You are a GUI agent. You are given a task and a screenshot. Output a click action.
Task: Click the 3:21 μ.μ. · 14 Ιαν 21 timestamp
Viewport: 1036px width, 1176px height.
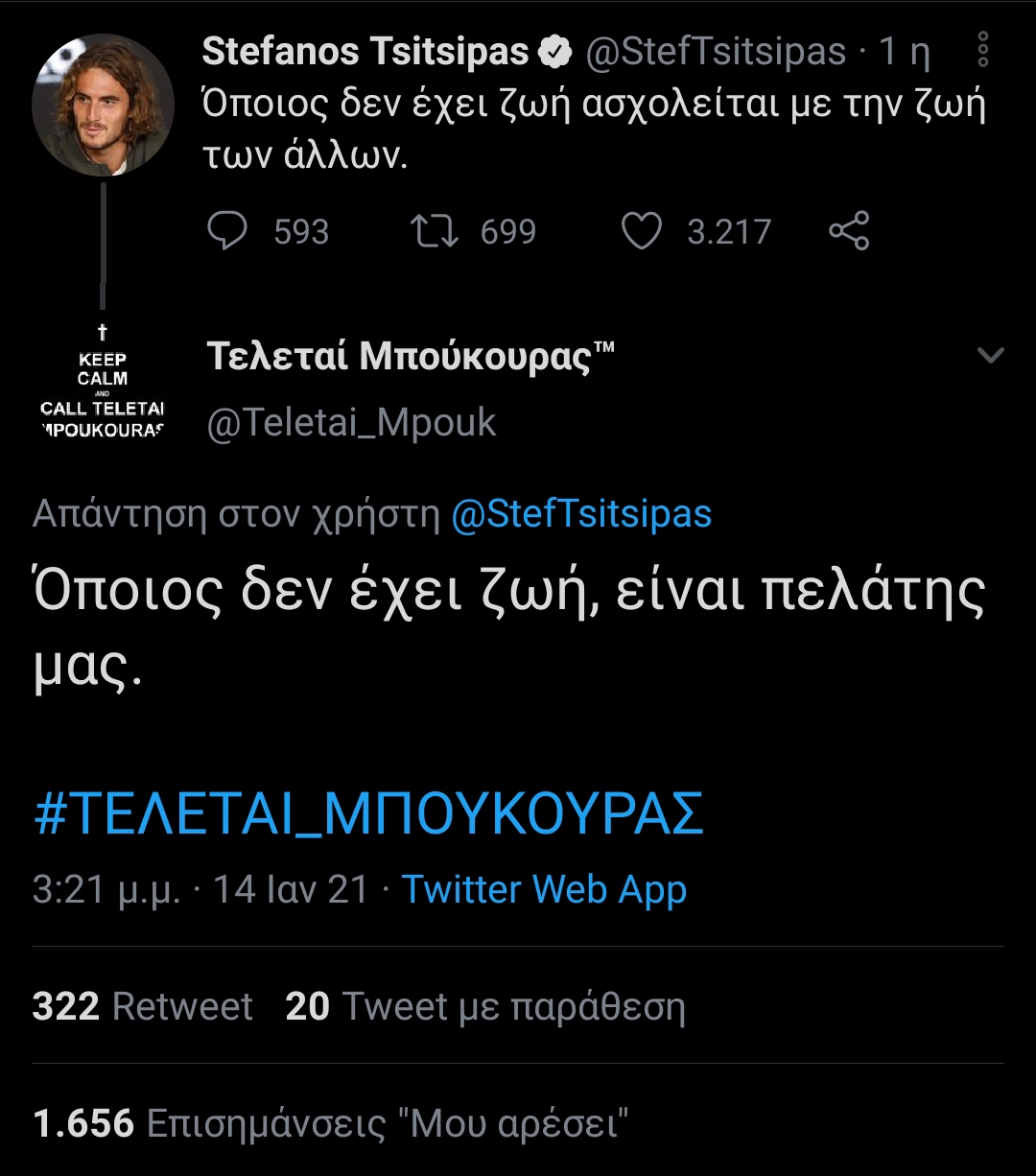(x=200, y=890)
